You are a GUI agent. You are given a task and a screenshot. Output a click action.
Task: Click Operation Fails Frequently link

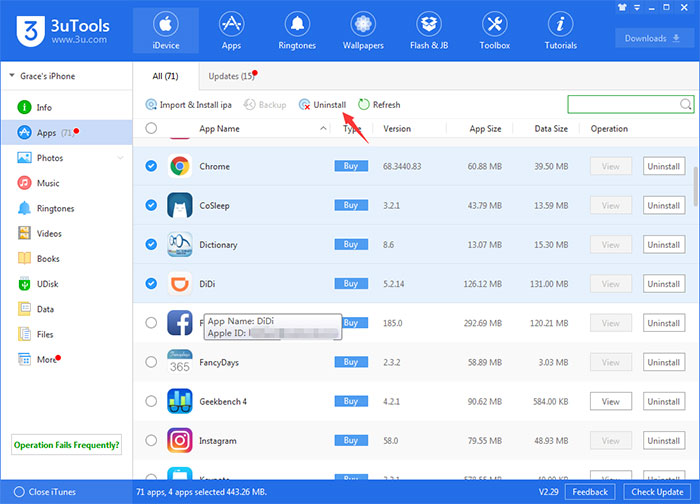(x=66, y=444)
